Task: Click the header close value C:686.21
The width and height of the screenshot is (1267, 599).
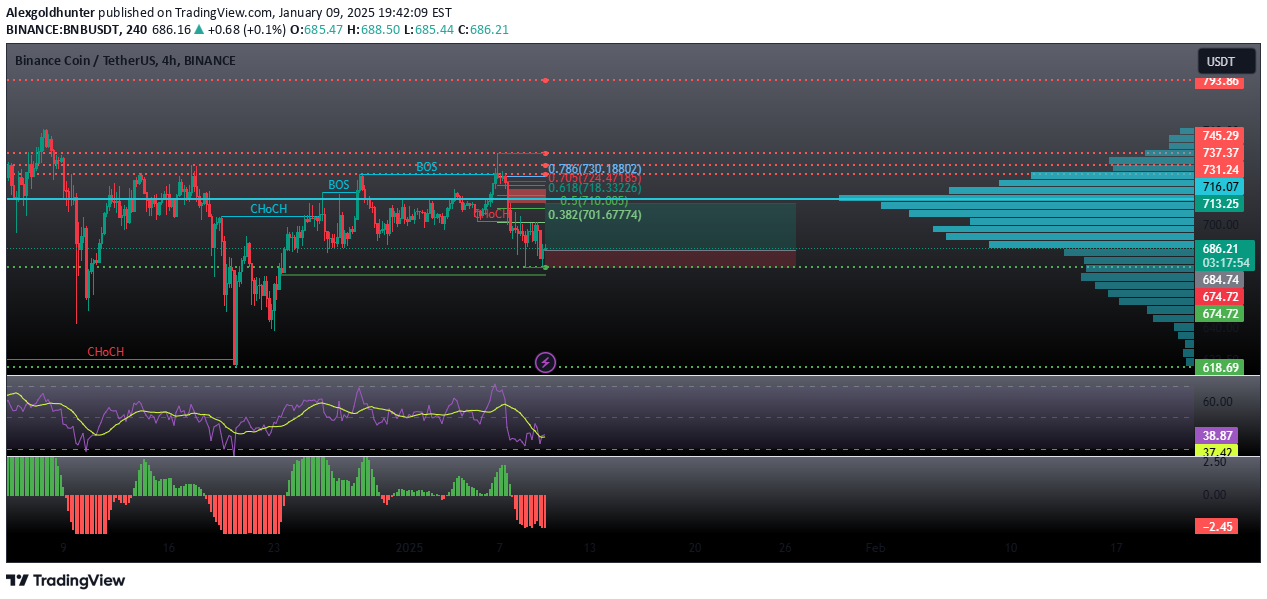Action: pos(484,30)
